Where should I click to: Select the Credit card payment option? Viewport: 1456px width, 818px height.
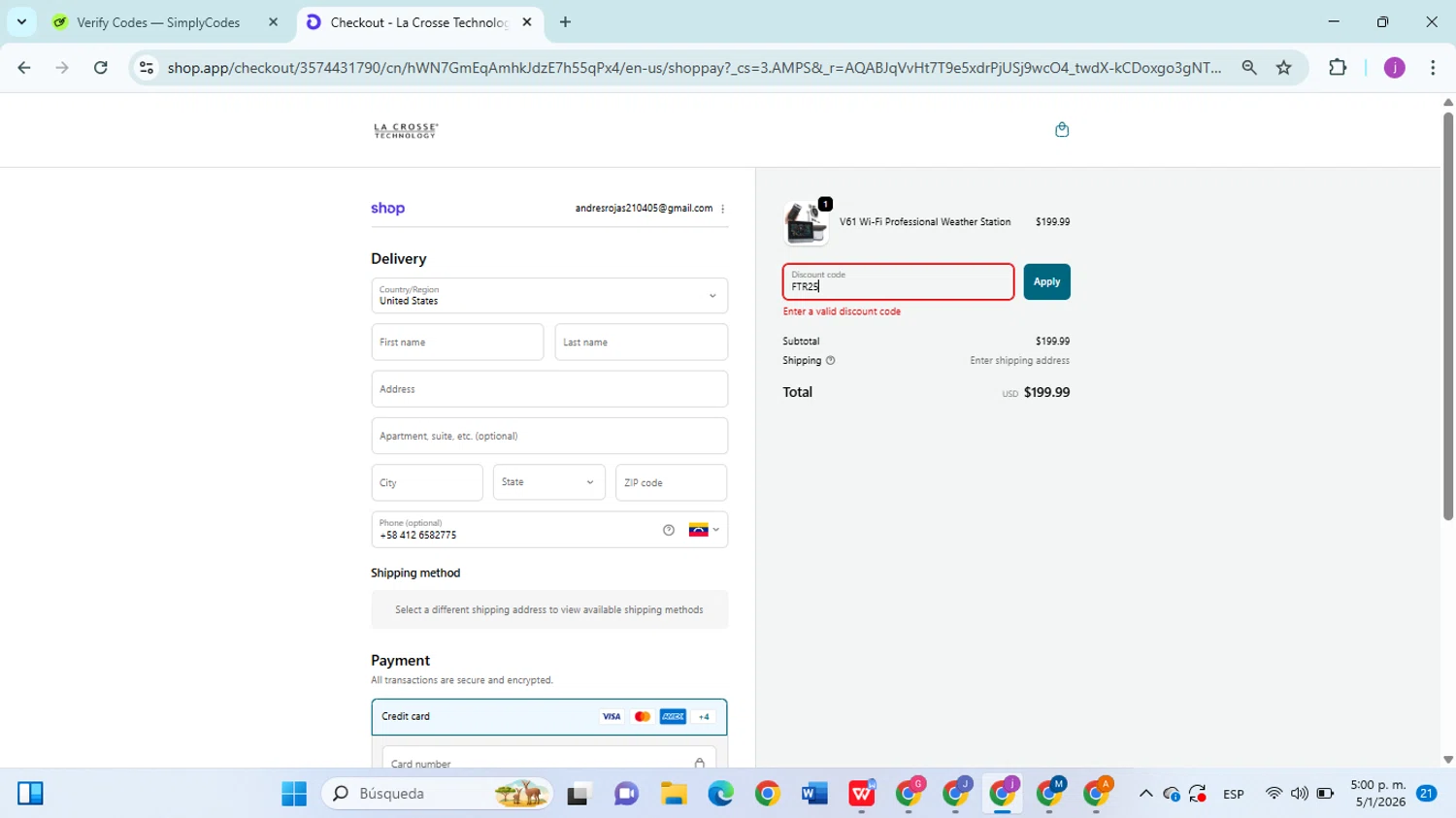click(549, 717)
